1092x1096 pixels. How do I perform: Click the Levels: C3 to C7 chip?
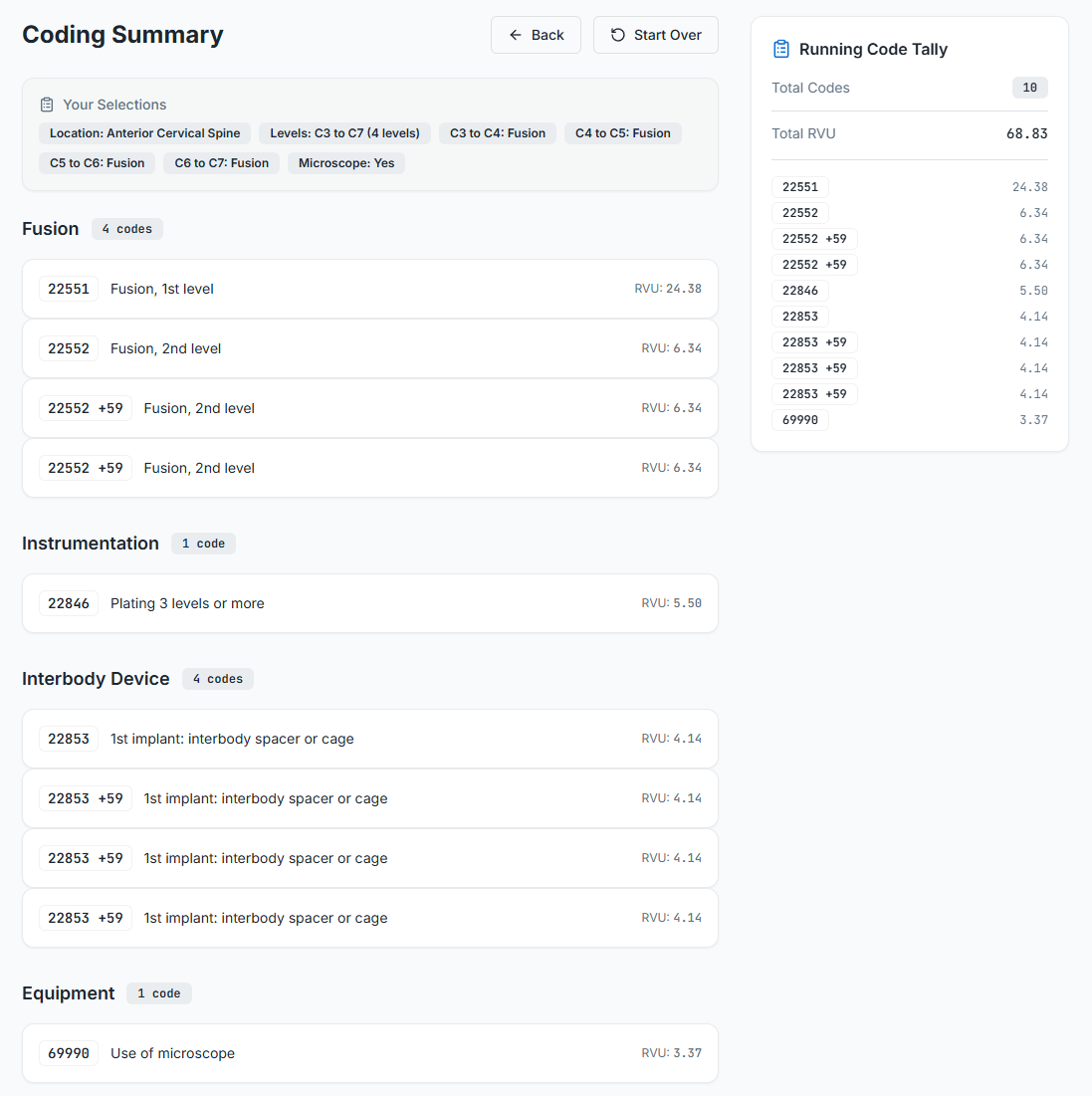coord(343,132)
